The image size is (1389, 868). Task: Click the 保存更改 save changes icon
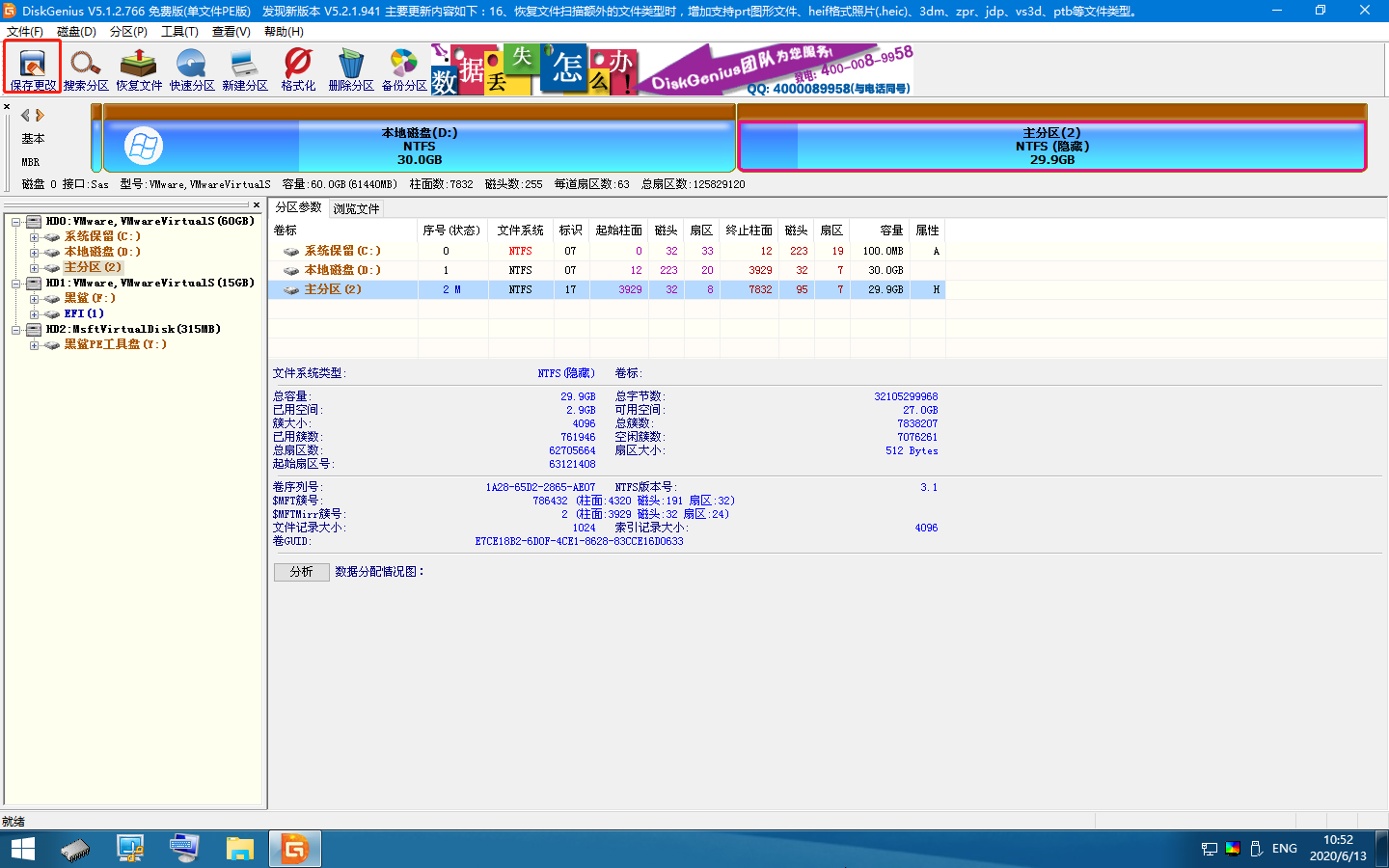33,68
